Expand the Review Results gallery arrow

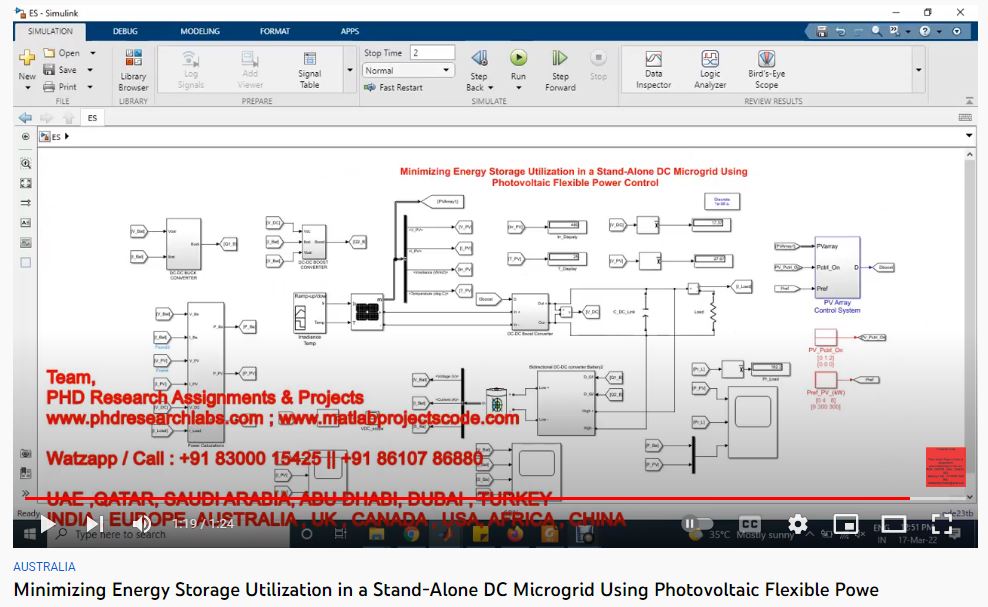(x=918, y=70)
